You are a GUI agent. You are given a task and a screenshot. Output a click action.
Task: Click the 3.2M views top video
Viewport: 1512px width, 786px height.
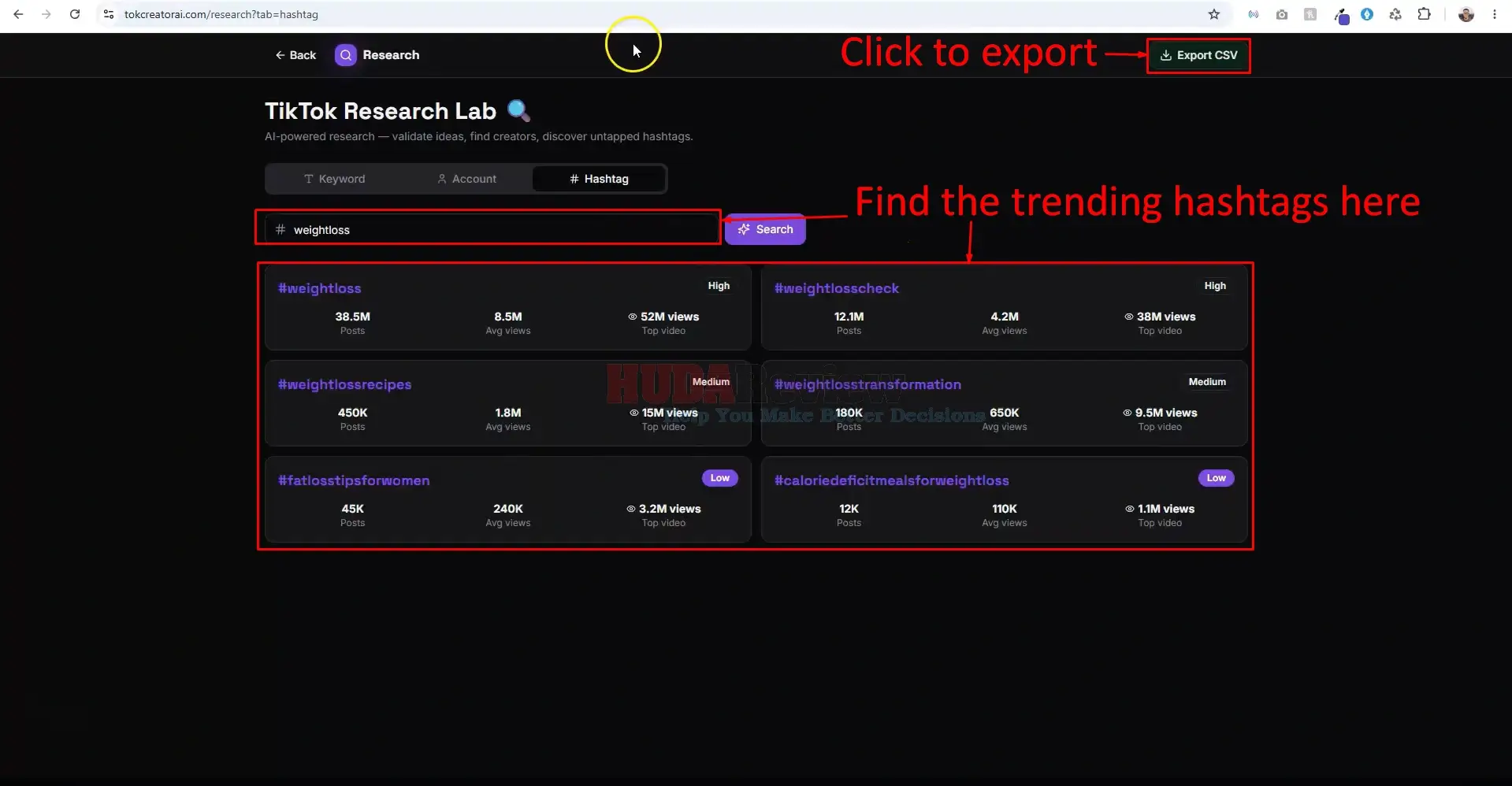pyautogui.click(x=663, y=509)
